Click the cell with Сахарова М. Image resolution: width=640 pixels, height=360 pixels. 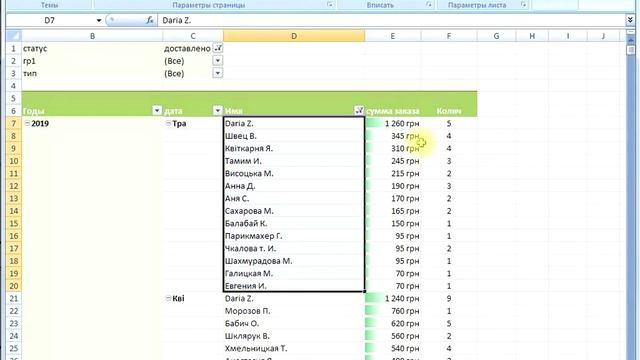click(294, 211)
